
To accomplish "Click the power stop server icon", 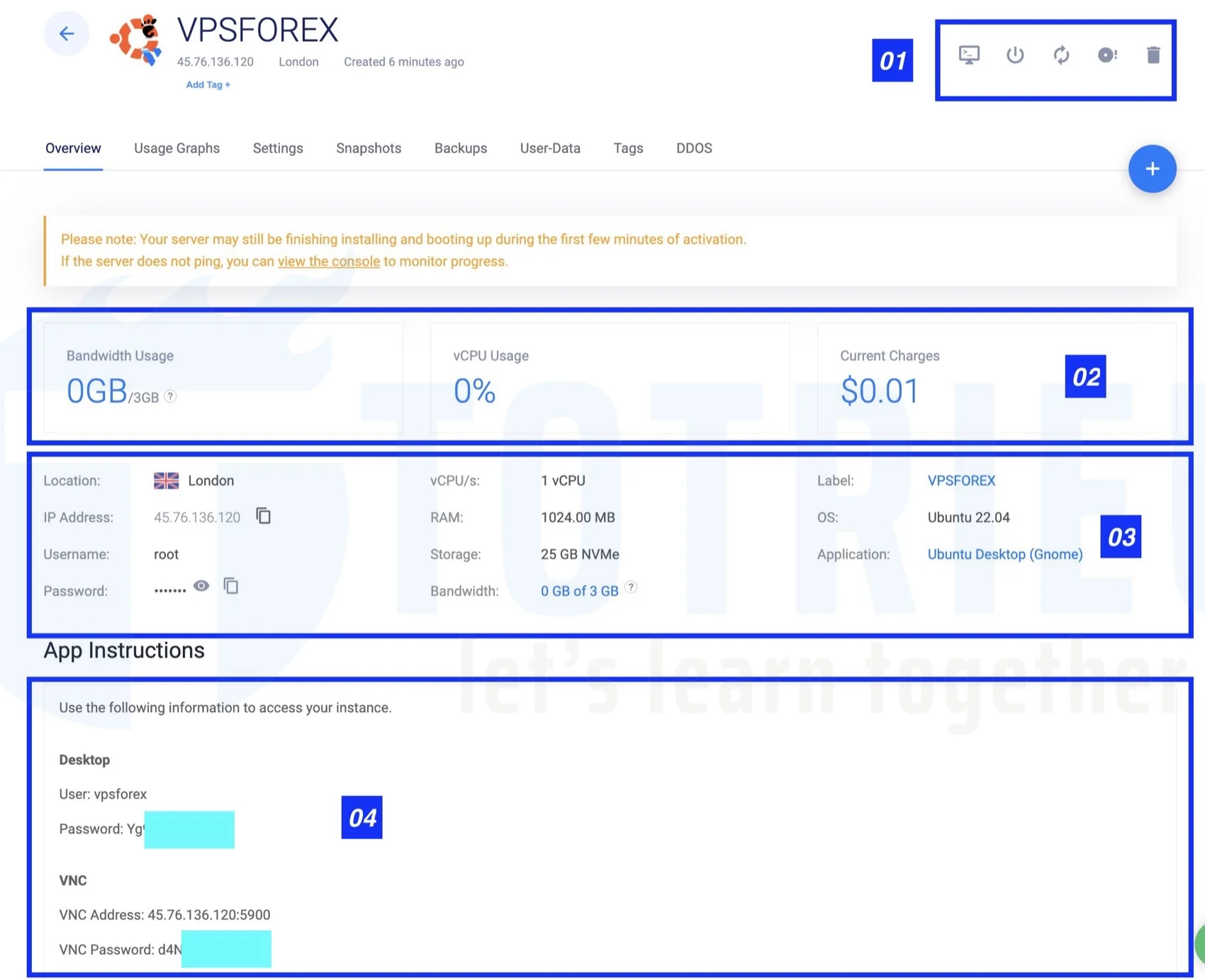I will coord(1015,55).
